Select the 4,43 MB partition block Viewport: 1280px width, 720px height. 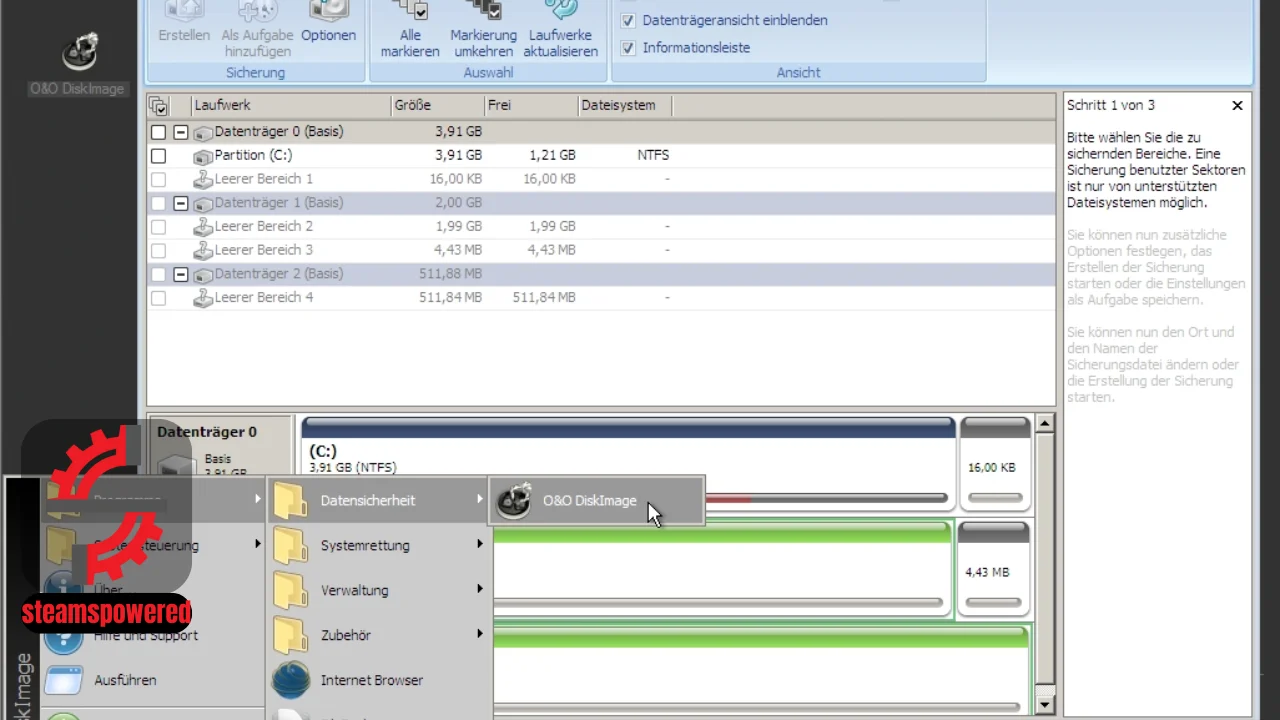994,568
